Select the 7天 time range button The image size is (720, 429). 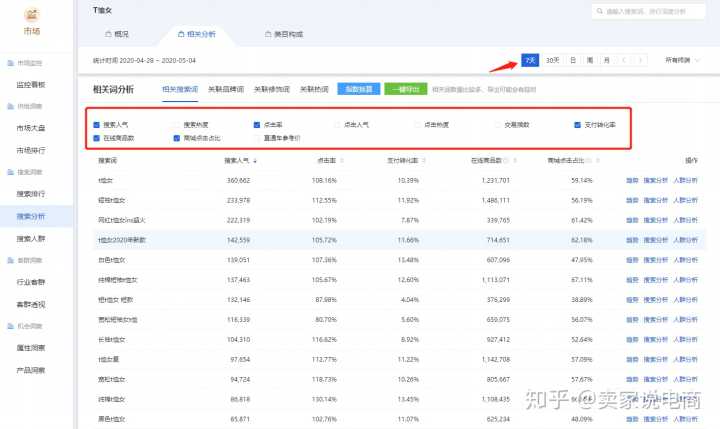(x=530, y=60)
